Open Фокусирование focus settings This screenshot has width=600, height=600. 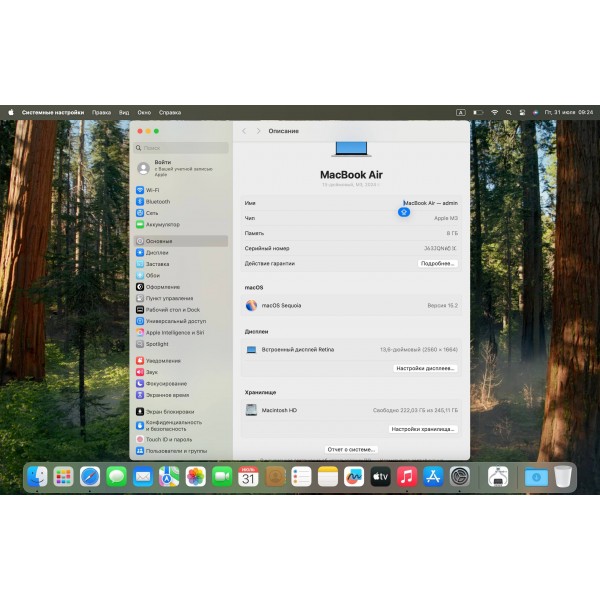[161, 383]
